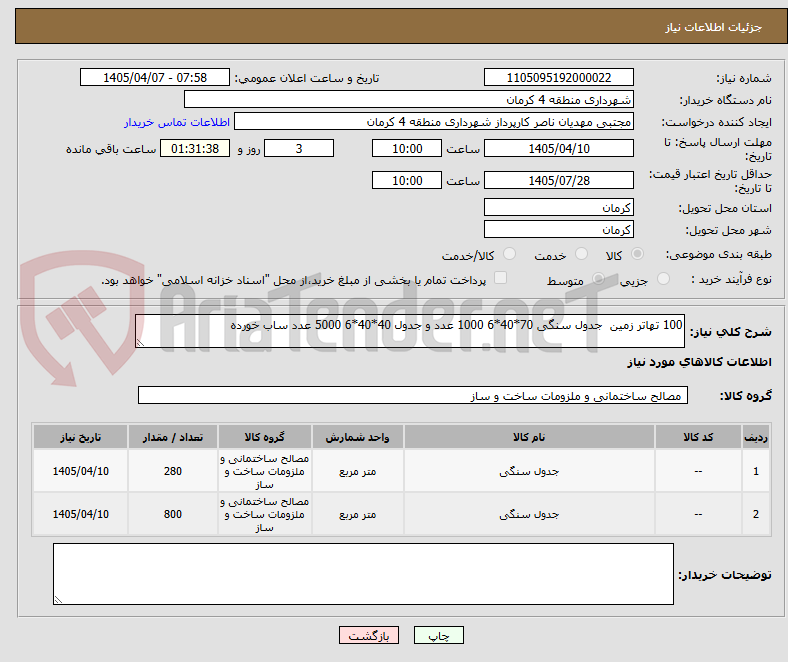The image size is (788, 662).
Task: Select جدول سنگی name in row 1
Action: tap(529, 471)
